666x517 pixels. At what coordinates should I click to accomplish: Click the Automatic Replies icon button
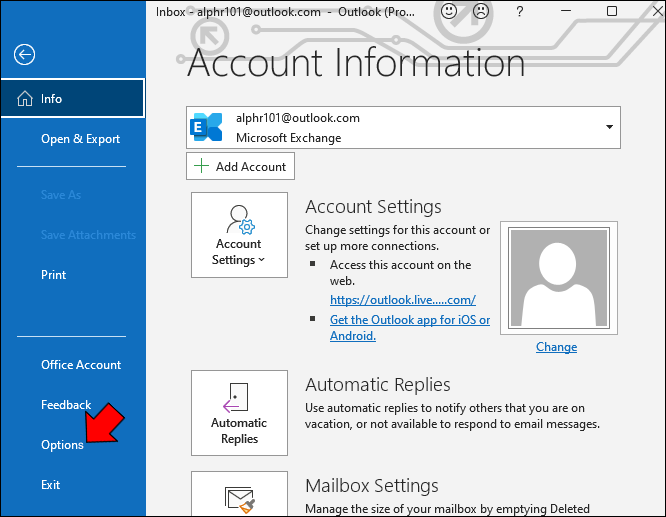(239, 412)
